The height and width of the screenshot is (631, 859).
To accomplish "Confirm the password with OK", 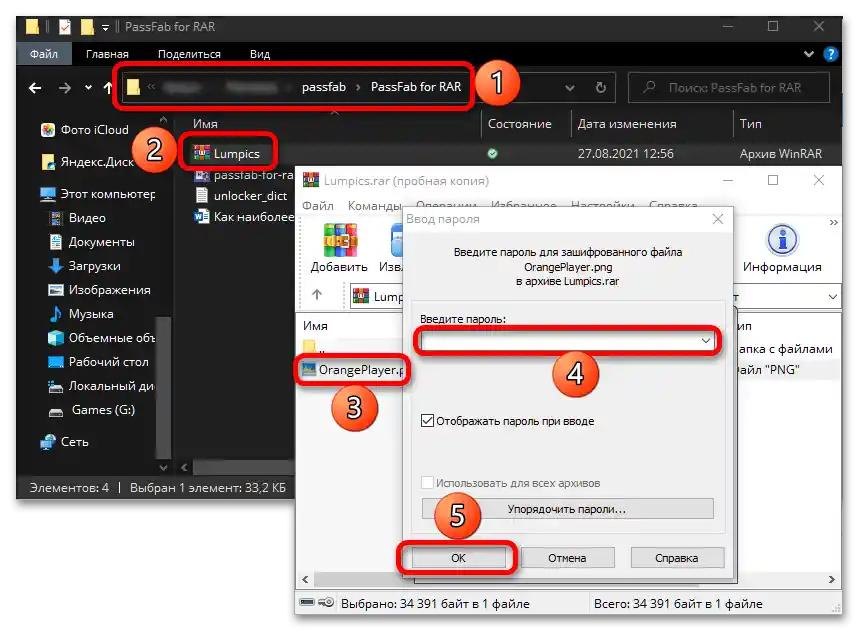I will [x=458, y=558].
